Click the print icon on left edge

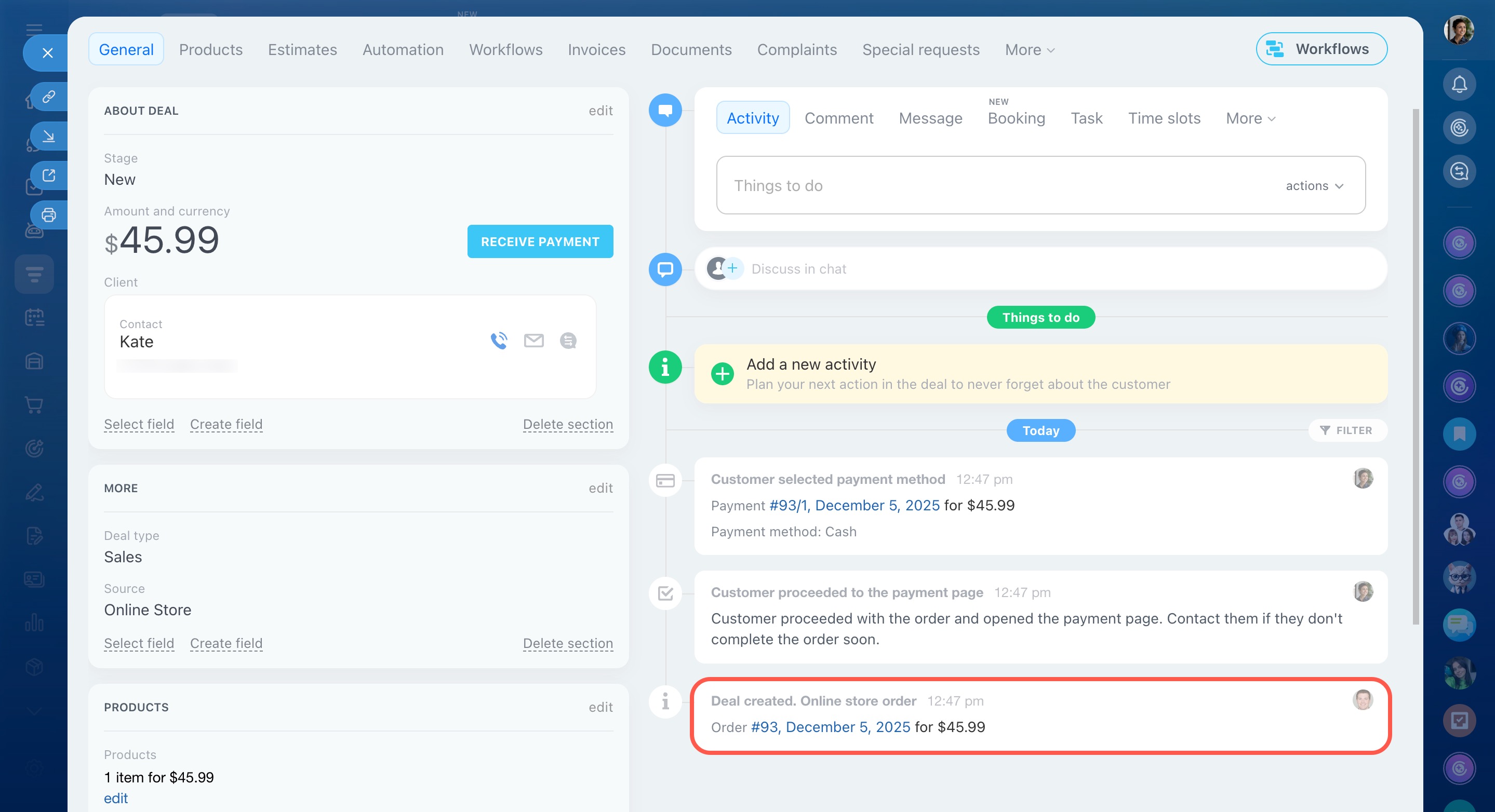click(x=48, y=215)
